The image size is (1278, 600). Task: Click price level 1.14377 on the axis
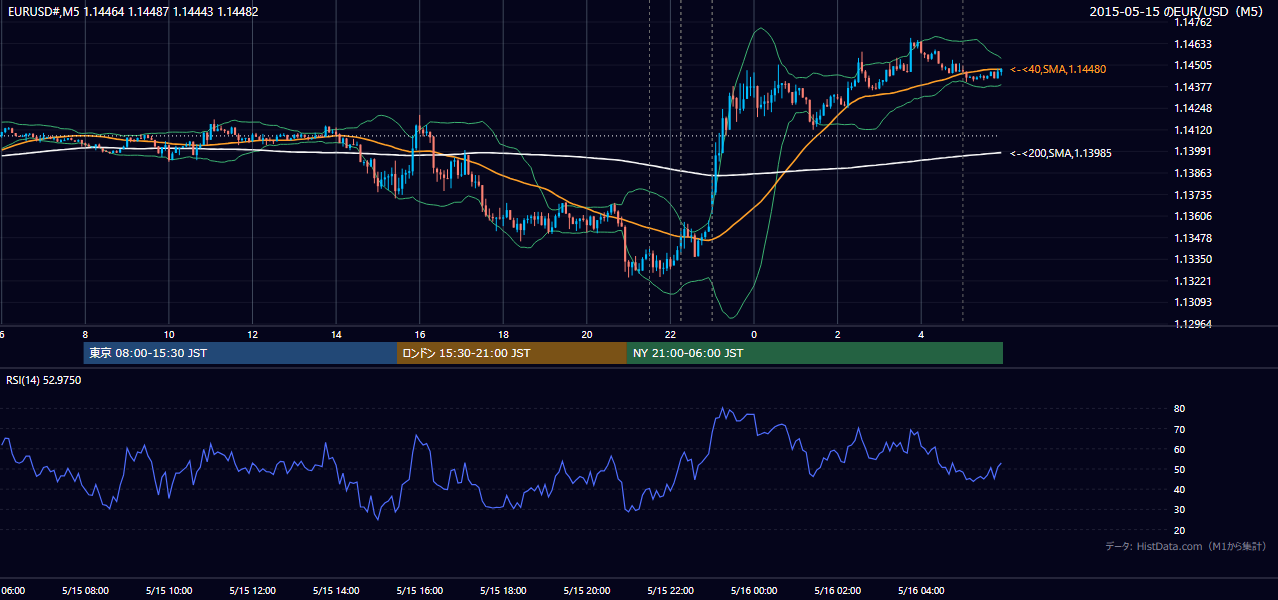[x=1193, y=87]
